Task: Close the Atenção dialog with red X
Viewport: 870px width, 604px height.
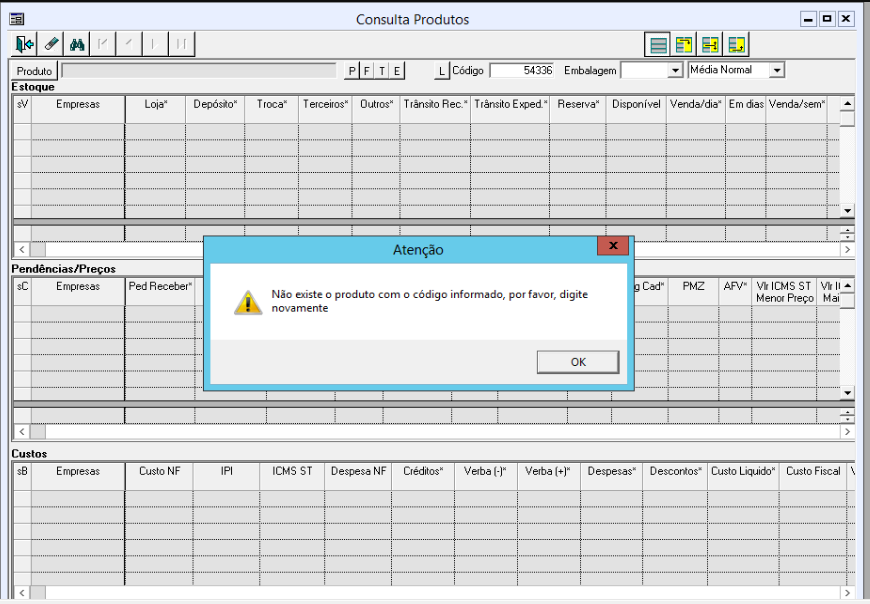Action: click(x=613, y=246)
